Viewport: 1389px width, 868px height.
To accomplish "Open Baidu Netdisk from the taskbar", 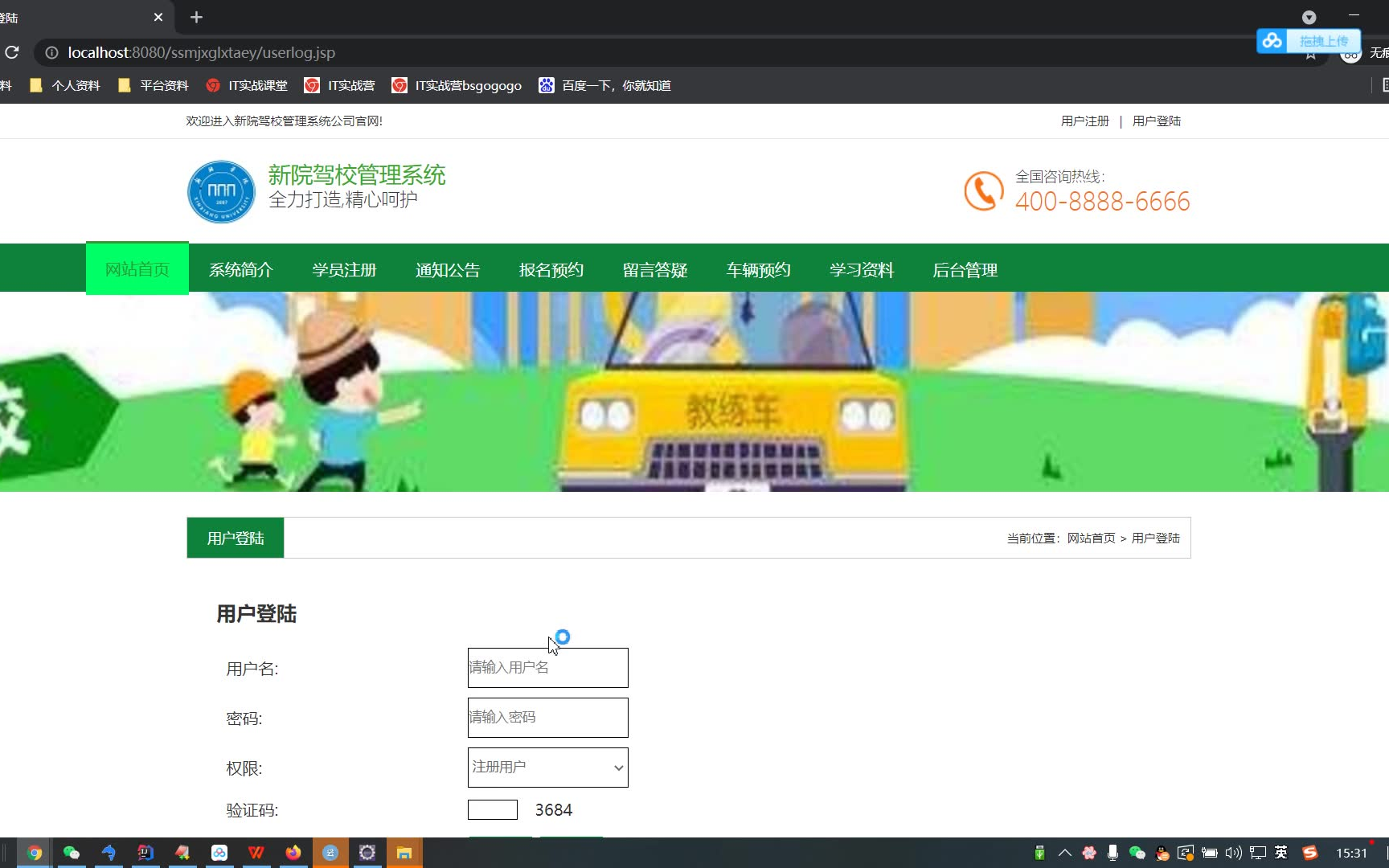I will point(219,853).
